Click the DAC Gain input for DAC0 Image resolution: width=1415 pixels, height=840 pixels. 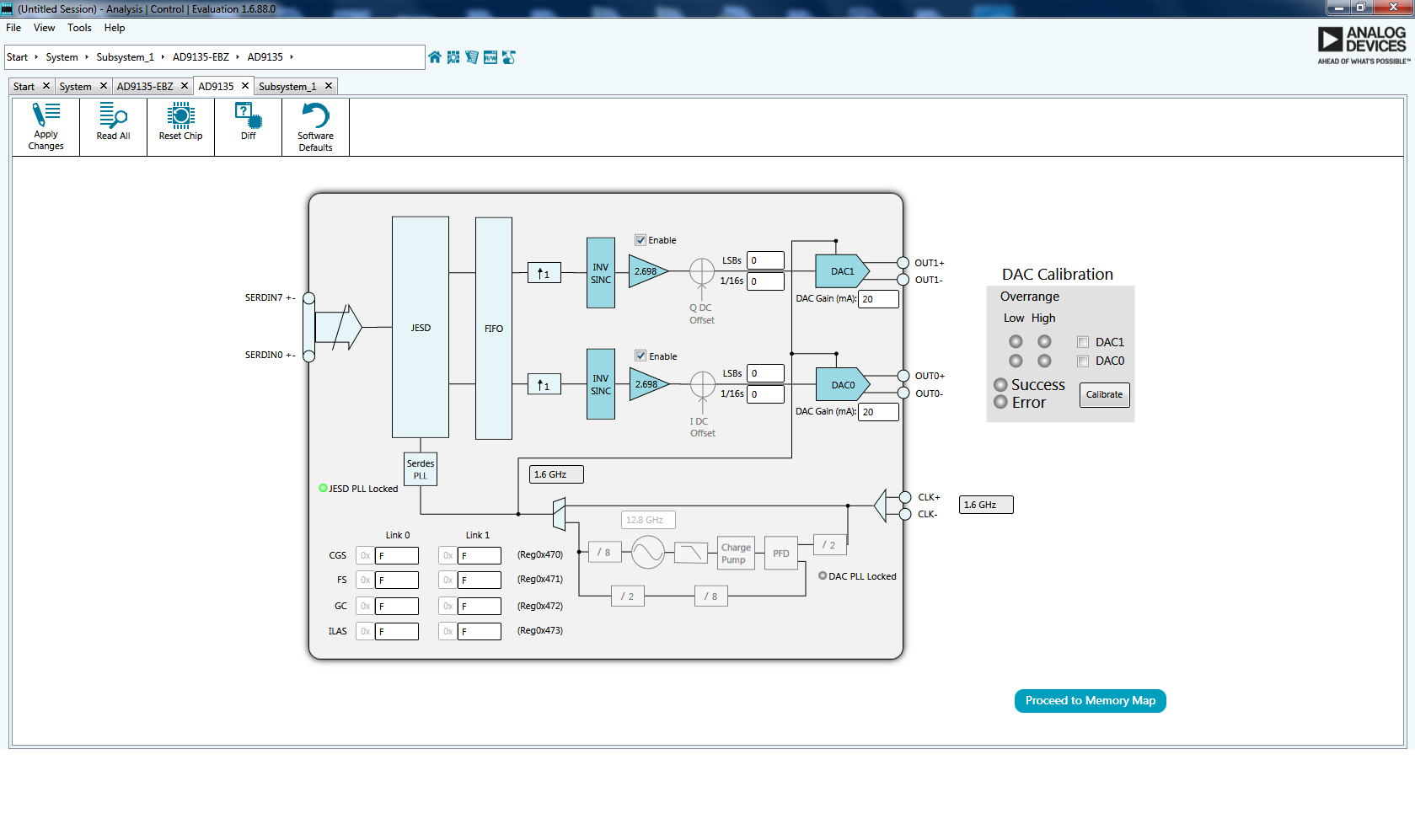(x=878, y=411)
